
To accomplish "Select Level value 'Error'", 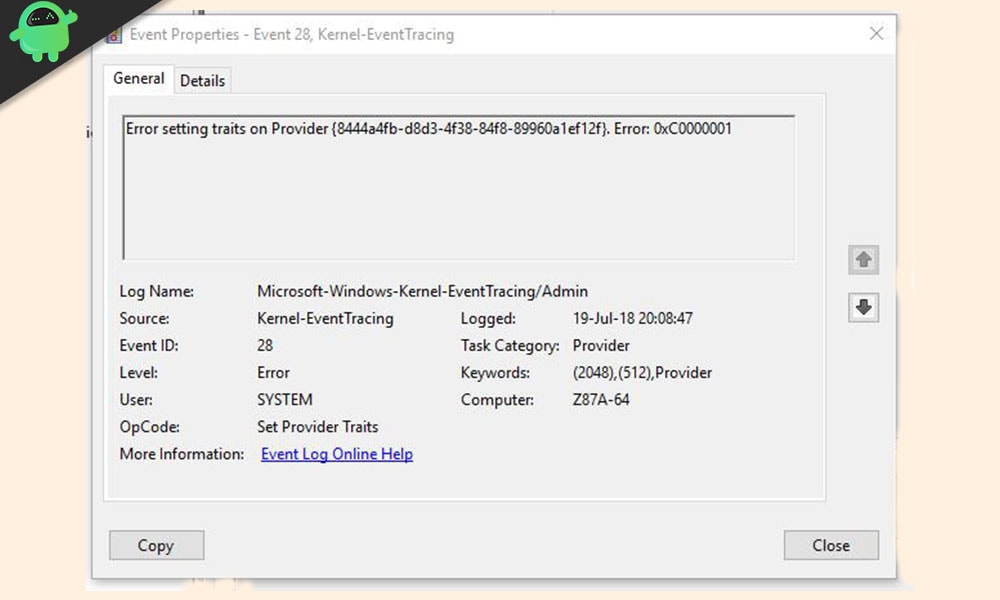I will click(273, 372).
